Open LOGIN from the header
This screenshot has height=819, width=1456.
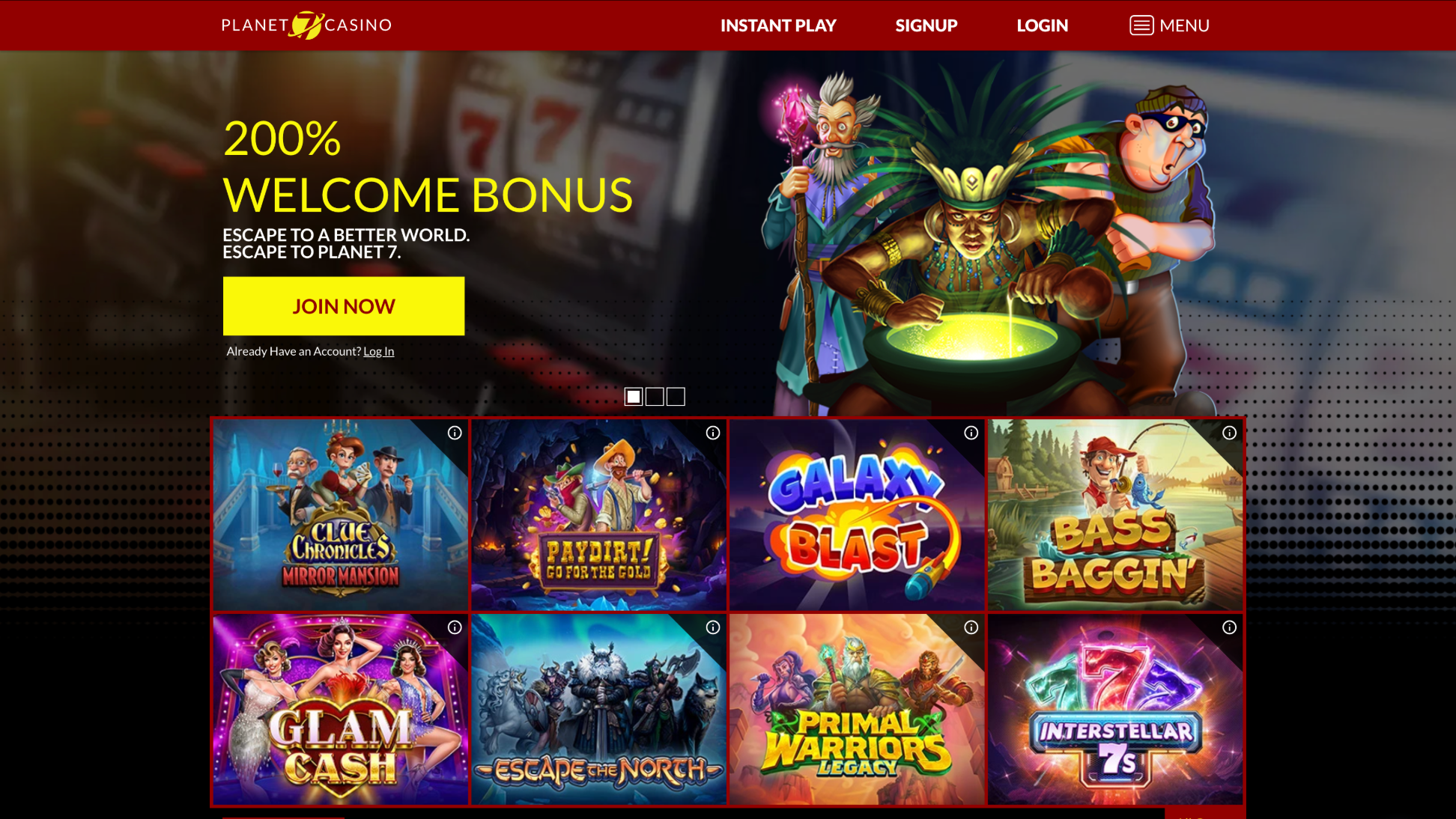click(1042, 25)
